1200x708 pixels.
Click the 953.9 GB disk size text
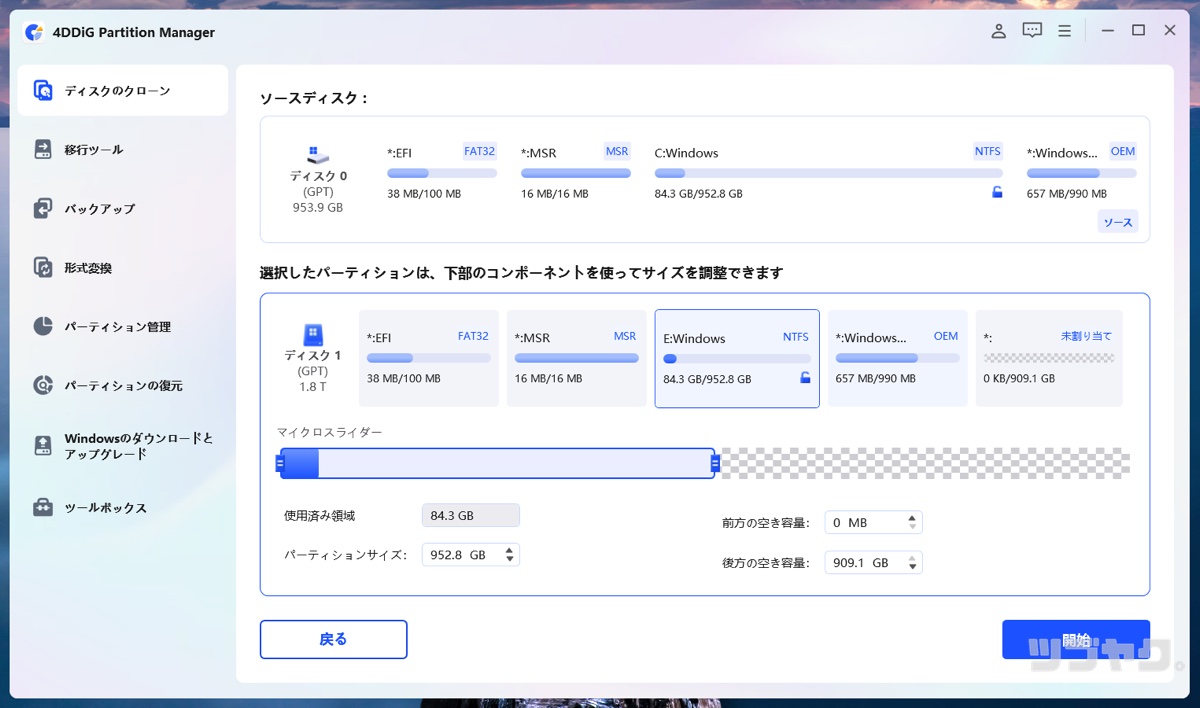[x=318, y=207]
